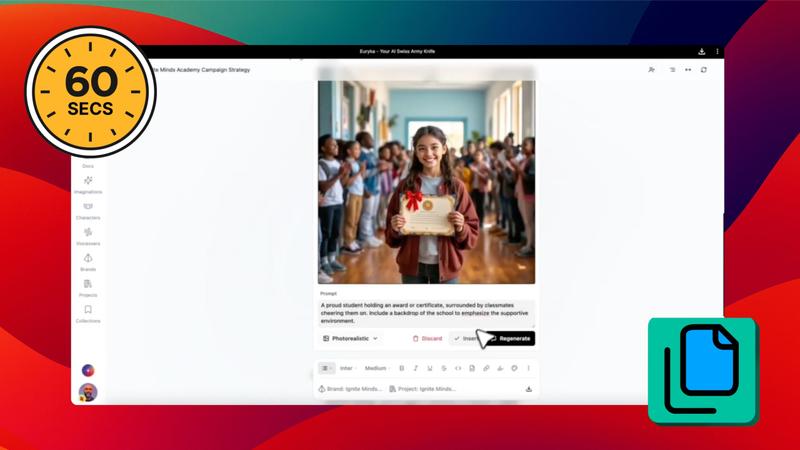The width and height of the screenshot is (800, 450).
Task: Click the Discard button
Action: pos(427,338)
